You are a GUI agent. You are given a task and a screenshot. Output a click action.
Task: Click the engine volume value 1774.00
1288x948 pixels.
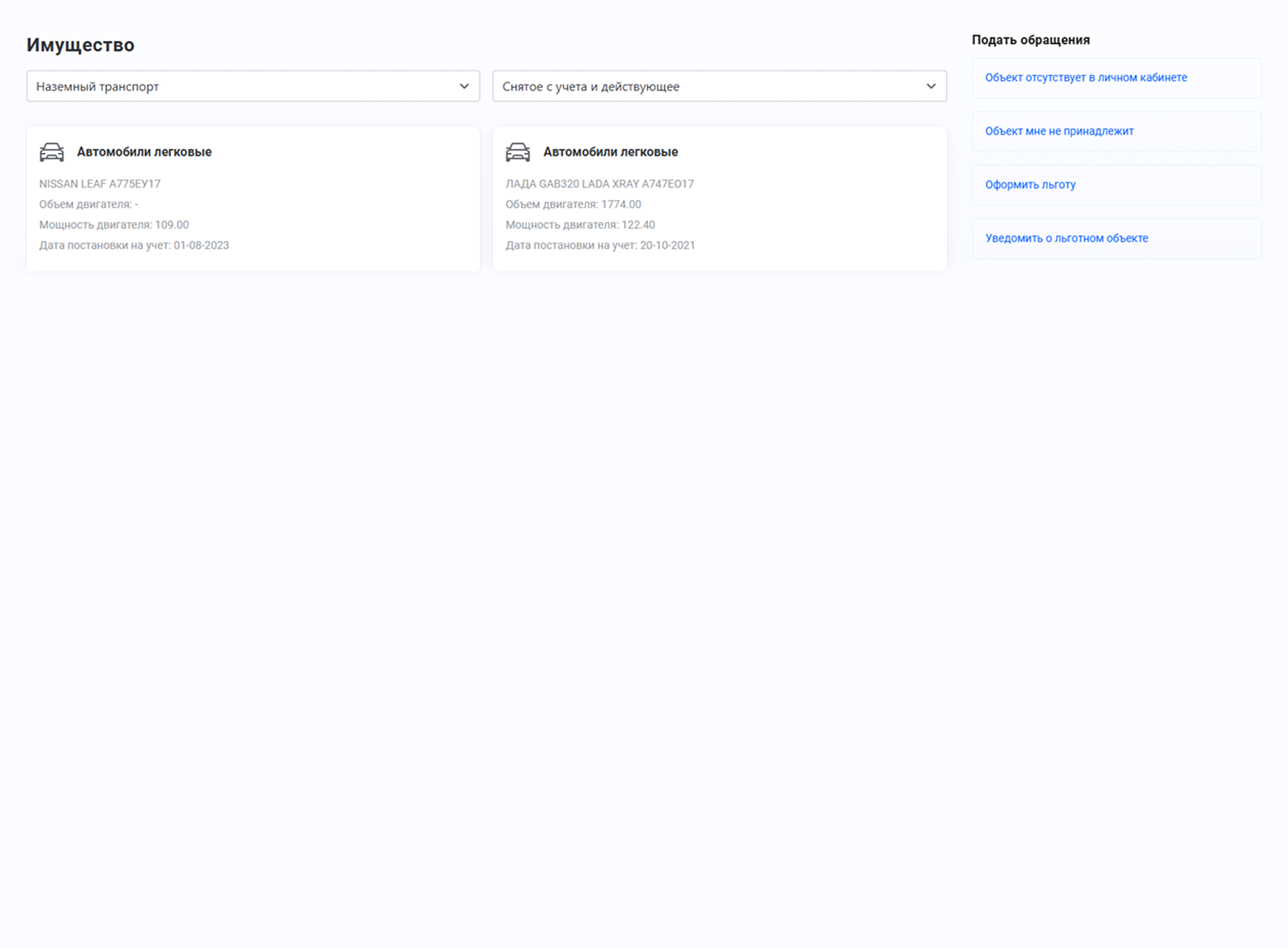[x=621, y=204]
